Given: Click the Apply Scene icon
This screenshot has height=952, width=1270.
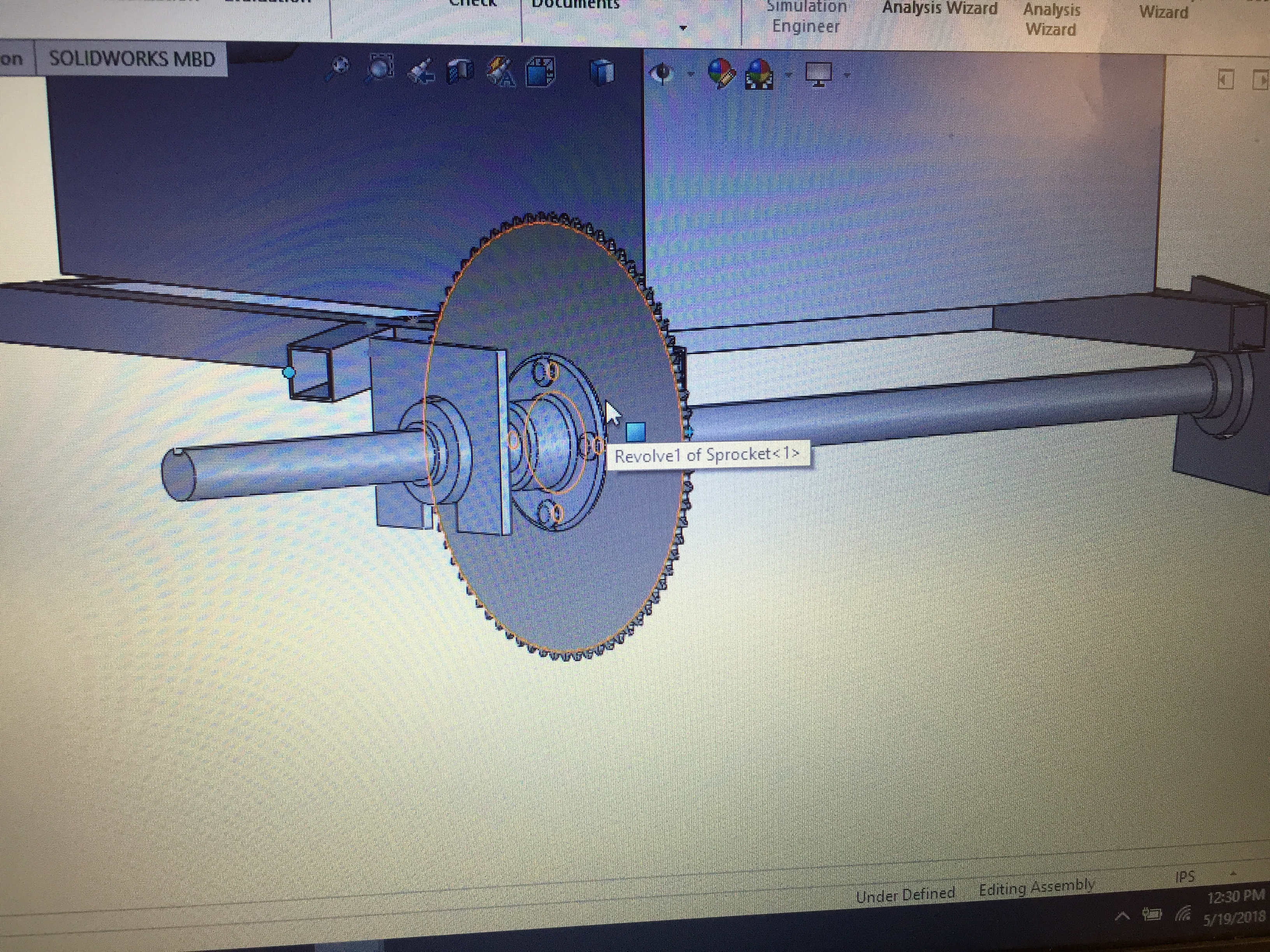Looking at the screenshot, I should pos(759,75).
